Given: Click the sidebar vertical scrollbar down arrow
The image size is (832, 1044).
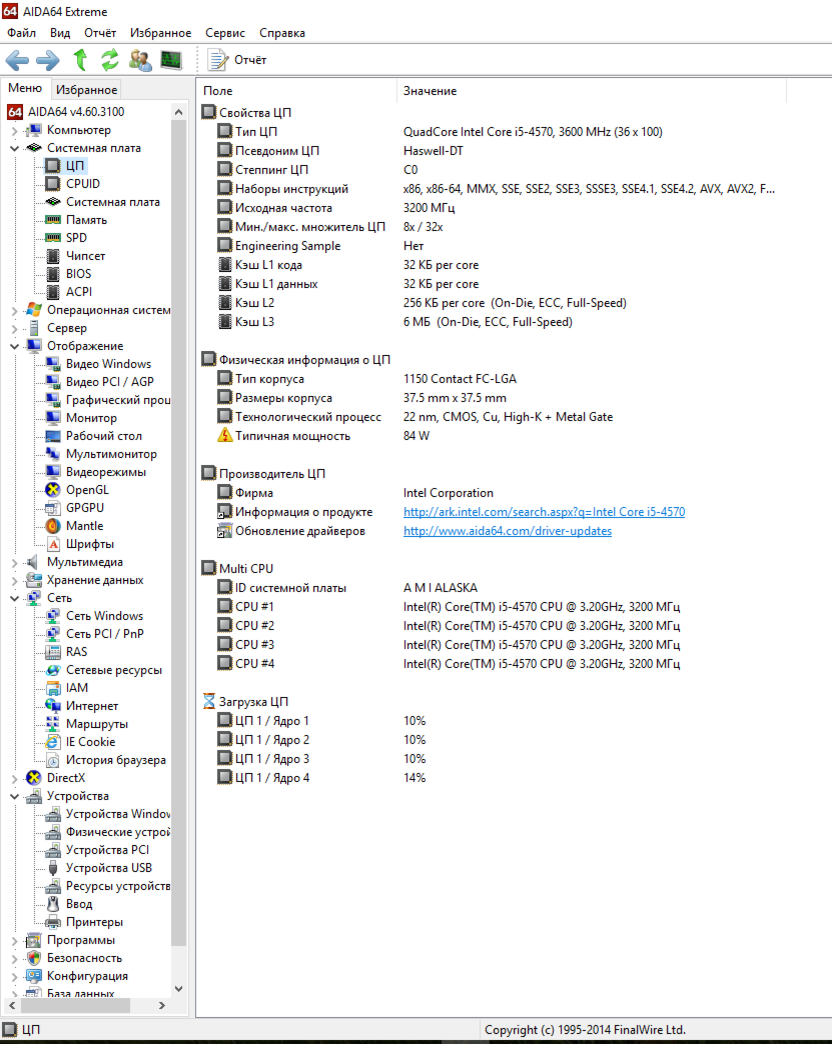Looking at the screenshot, I should (x=178, y=989).
